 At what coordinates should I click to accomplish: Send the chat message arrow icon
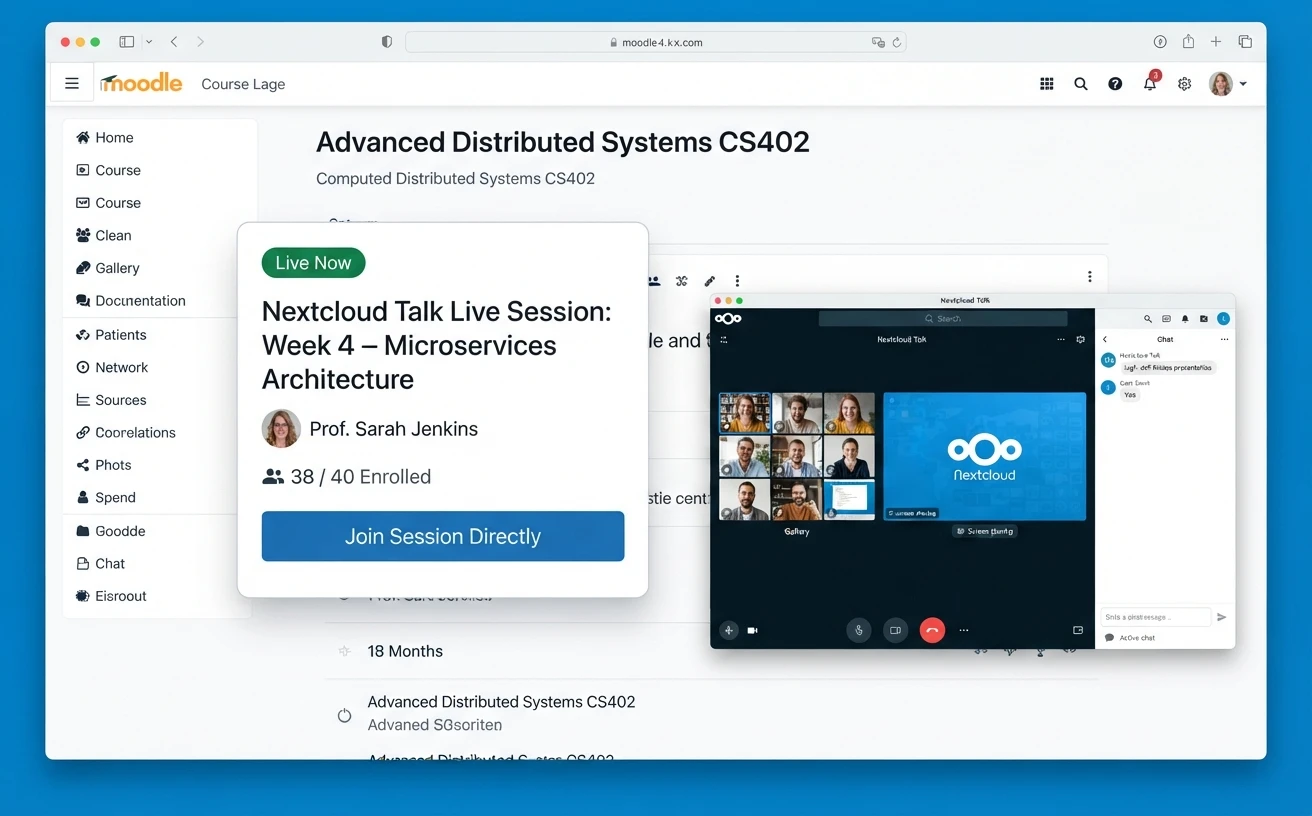(1221, 617)
